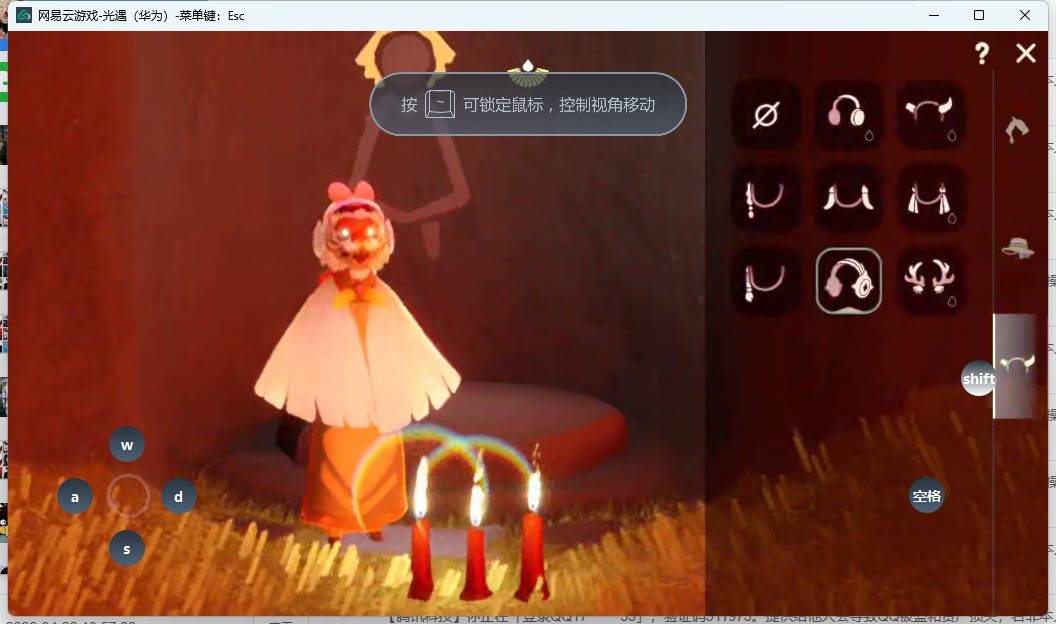Choose the double-tusk garland accessory
The height and width of the screenshot is (624, 1056).
[x=847, y=198]
